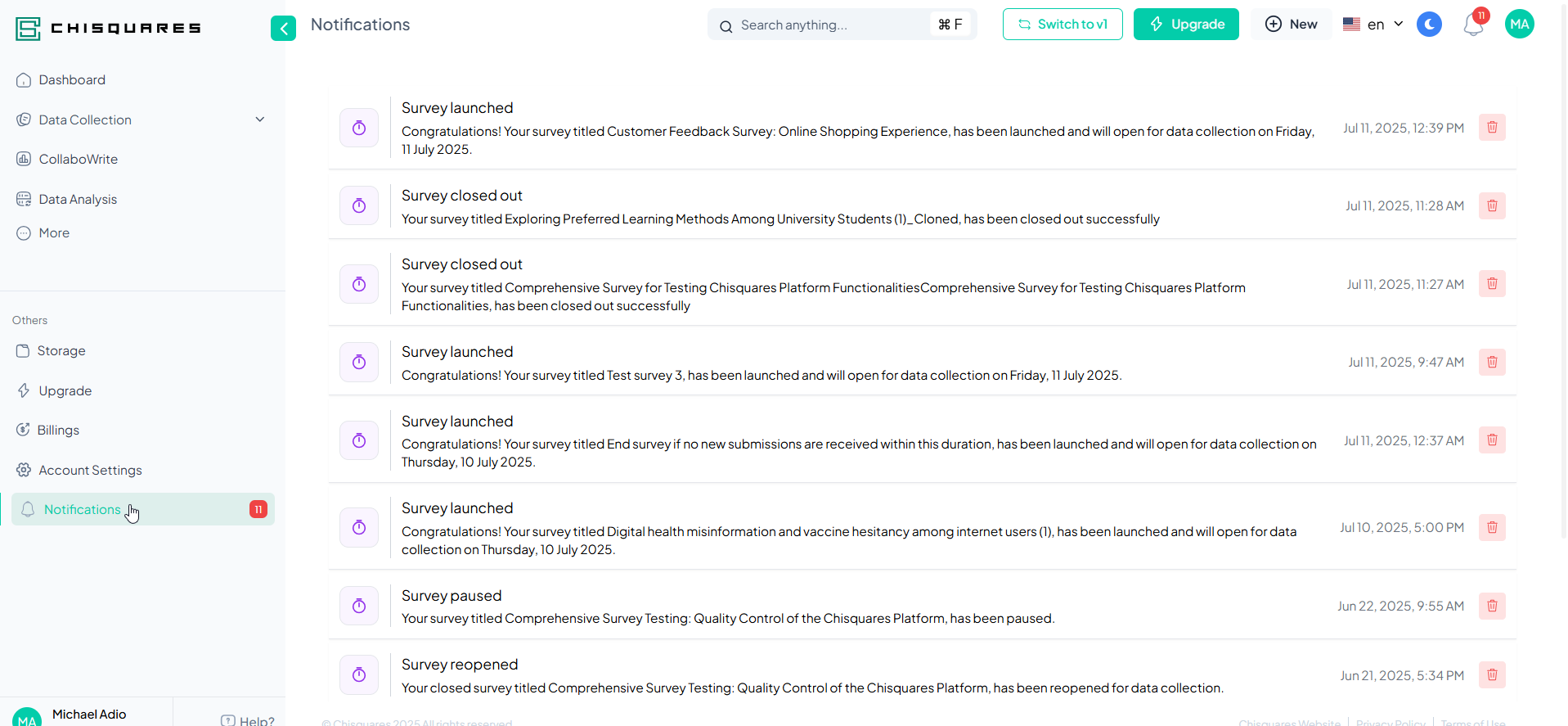
Task: Open CollaboWrite in the sidebar
Action: click(78, 160)
